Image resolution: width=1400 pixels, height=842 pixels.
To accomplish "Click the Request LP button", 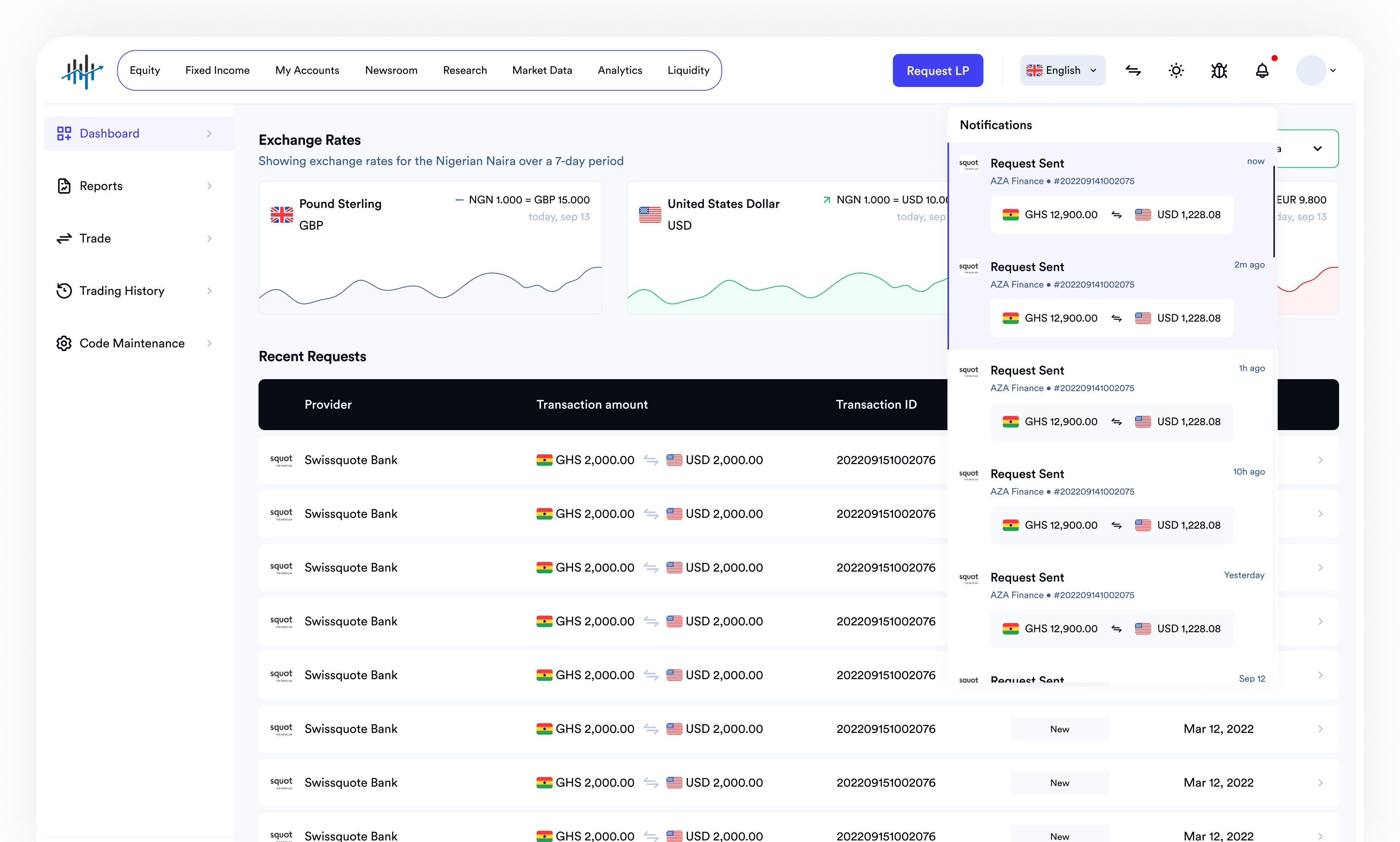I will coord(937,70).
